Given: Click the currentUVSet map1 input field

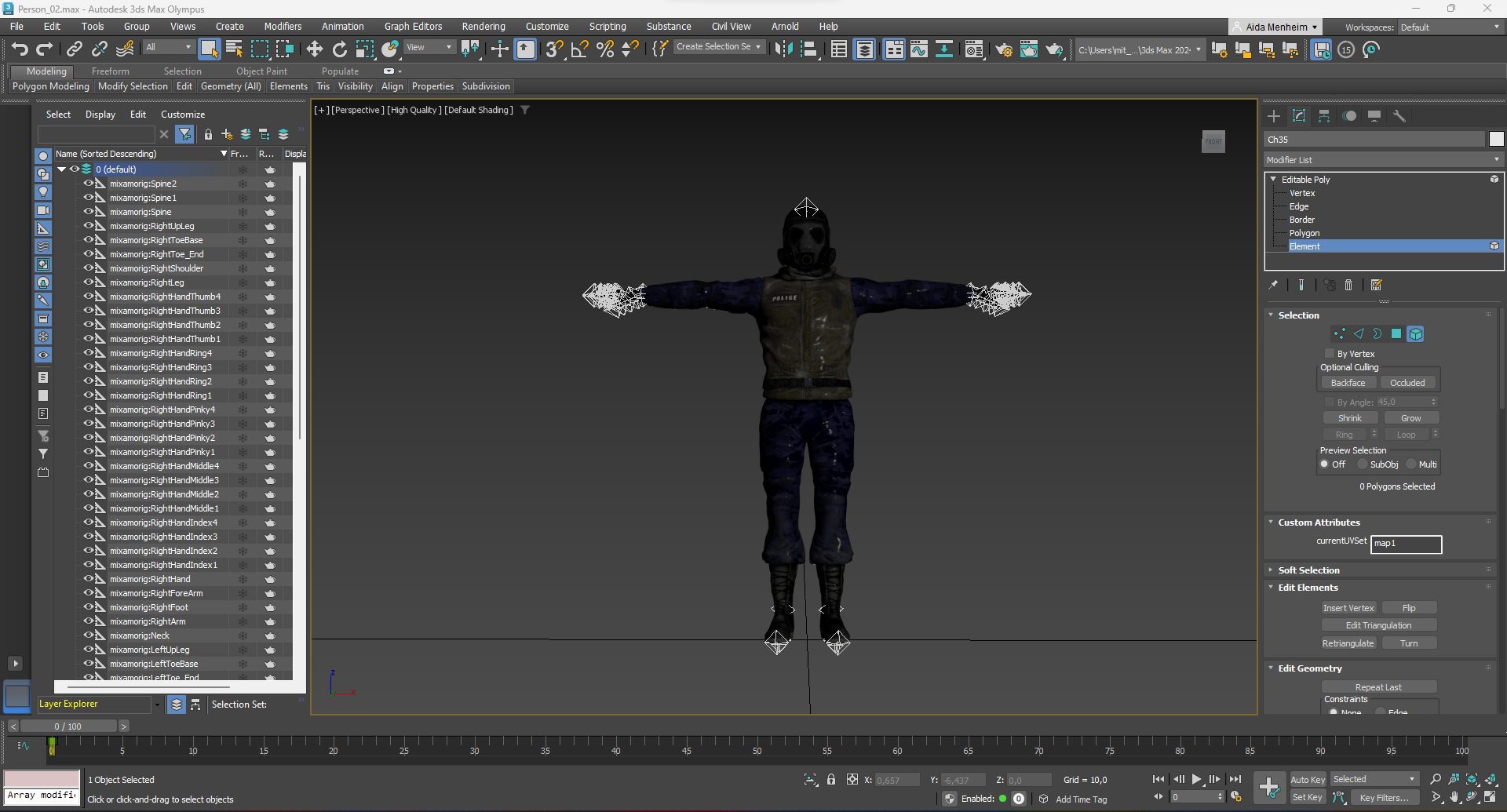Looking at the screenshot, I should point(1406,544).
